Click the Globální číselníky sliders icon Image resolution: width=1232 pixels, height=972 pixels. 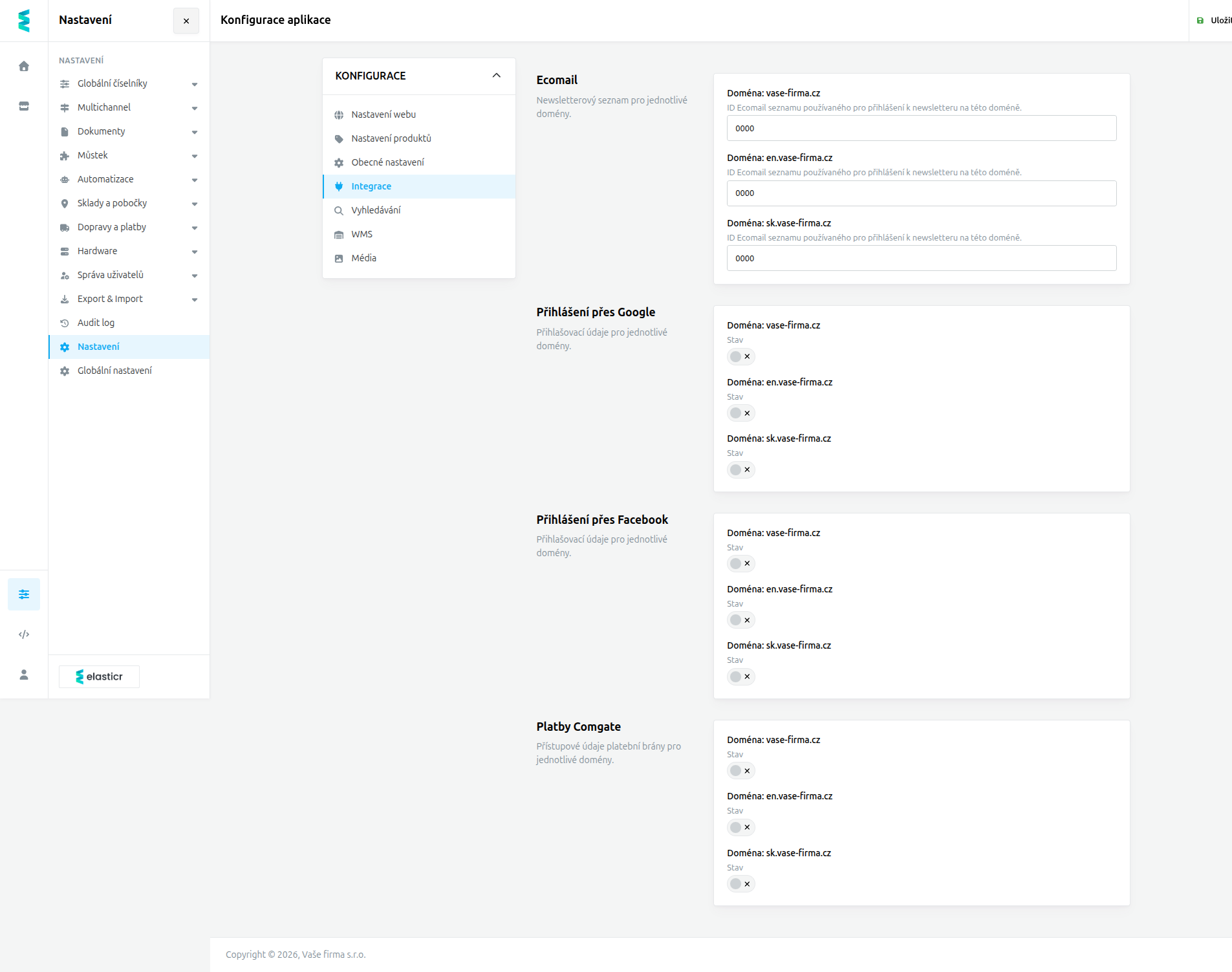point(65,84)
